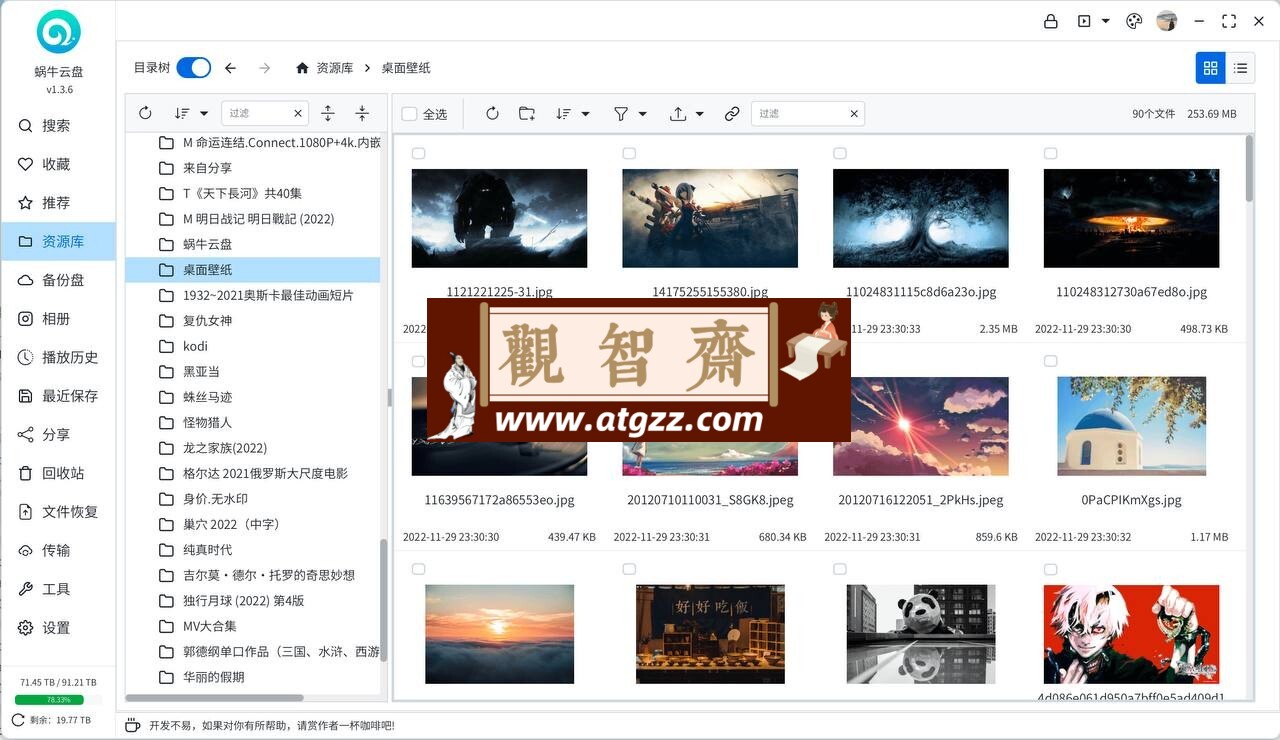1280x740 pixels.
Task: Open 回收站 in the sidebar
Action: (x=58, y=473)
